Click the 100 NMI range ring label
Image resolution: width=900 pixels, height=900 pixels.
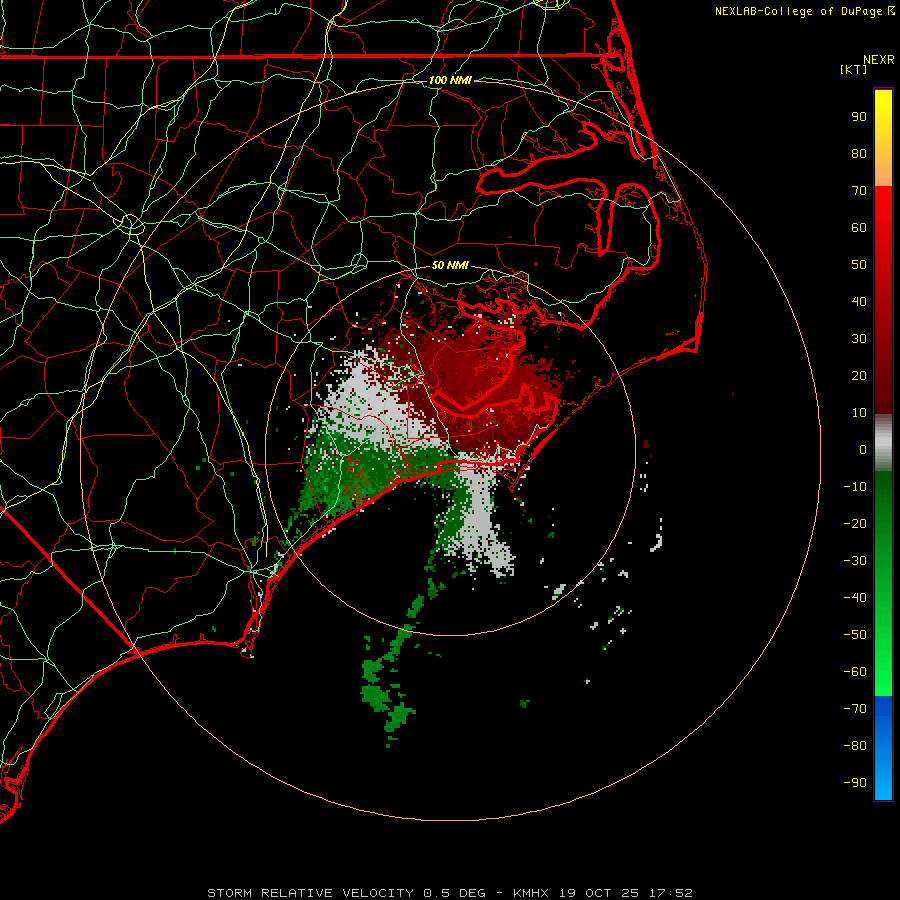(x=449, y=80)
